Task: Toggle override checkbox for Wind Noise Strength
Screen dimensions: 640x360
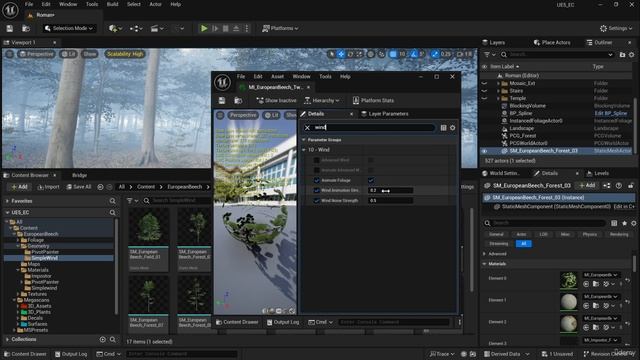Action: pyautogui.click(x=317, y=200)
